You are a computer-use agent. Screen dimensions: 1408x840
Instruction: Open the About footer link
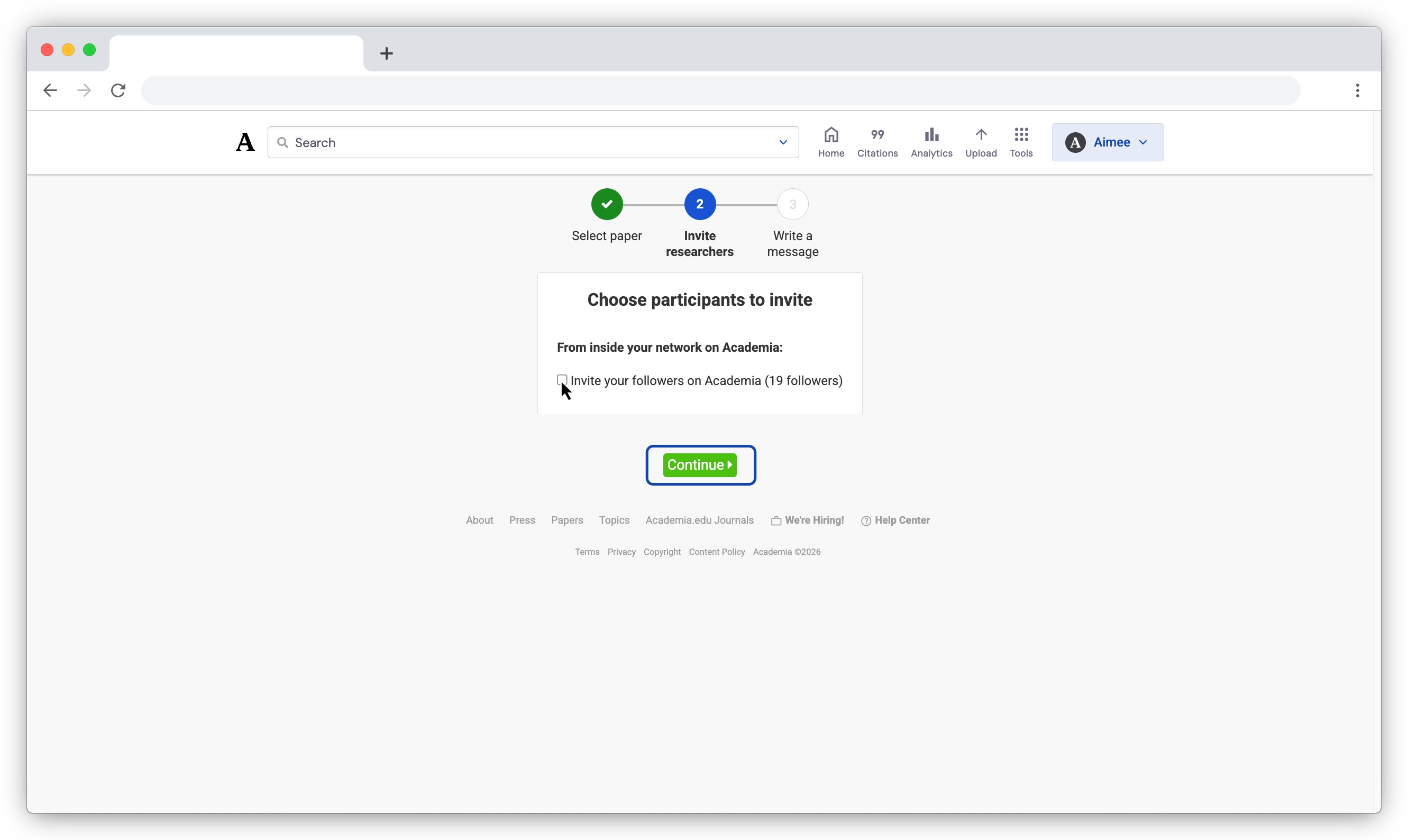coord(479,519)
